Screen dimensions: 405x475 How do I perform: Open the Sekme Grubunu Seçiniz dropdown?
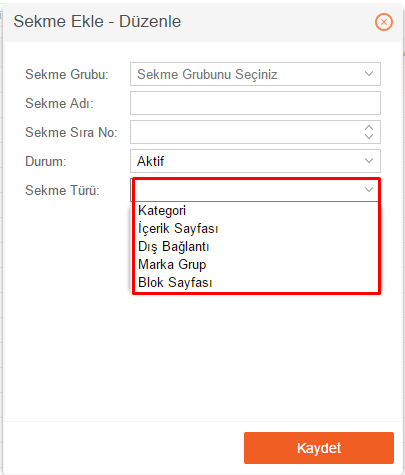pos(255,74)
